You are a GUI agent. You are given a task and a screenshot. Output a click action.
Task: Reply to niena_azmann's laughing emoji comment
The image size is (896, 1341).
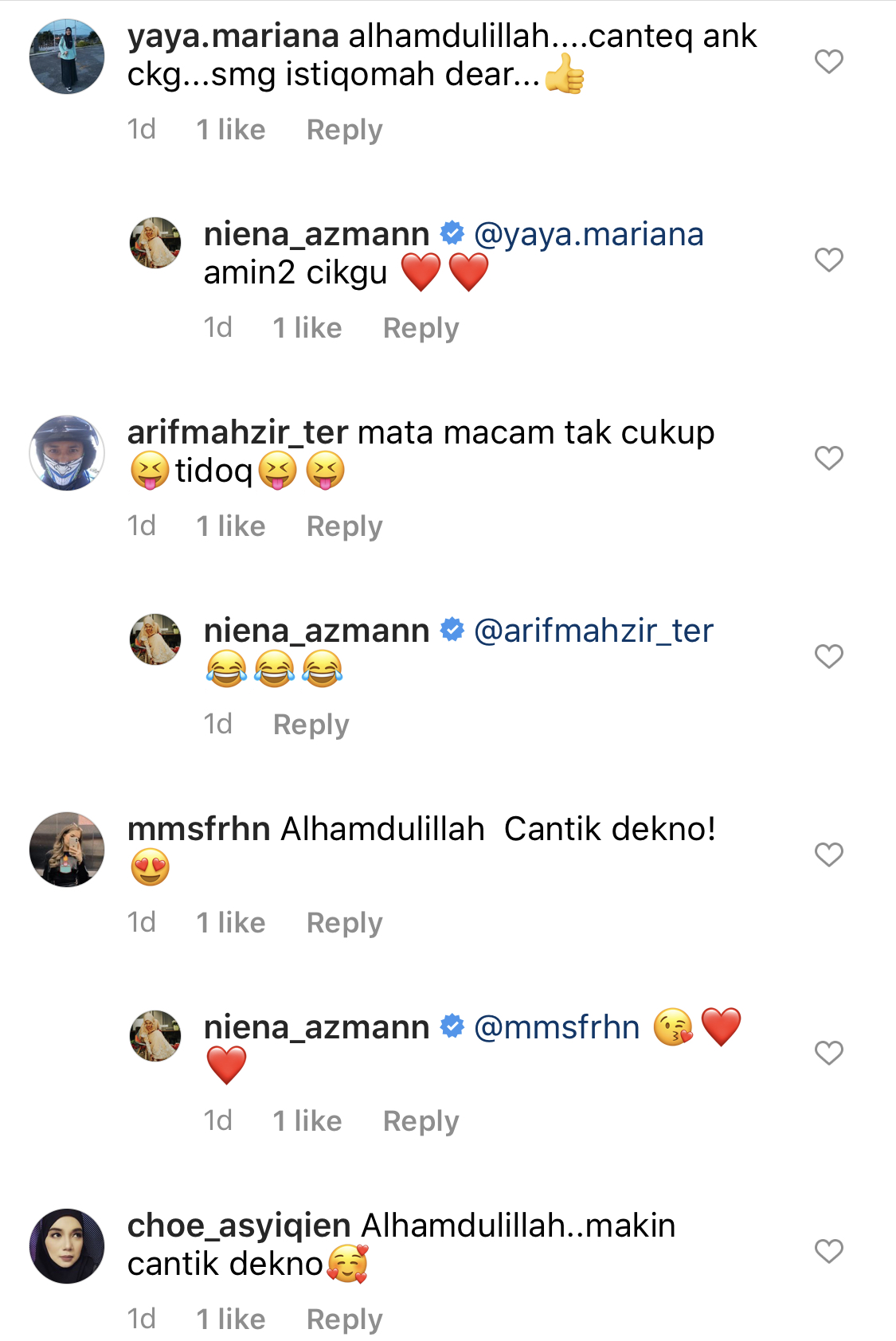(311, 725)
